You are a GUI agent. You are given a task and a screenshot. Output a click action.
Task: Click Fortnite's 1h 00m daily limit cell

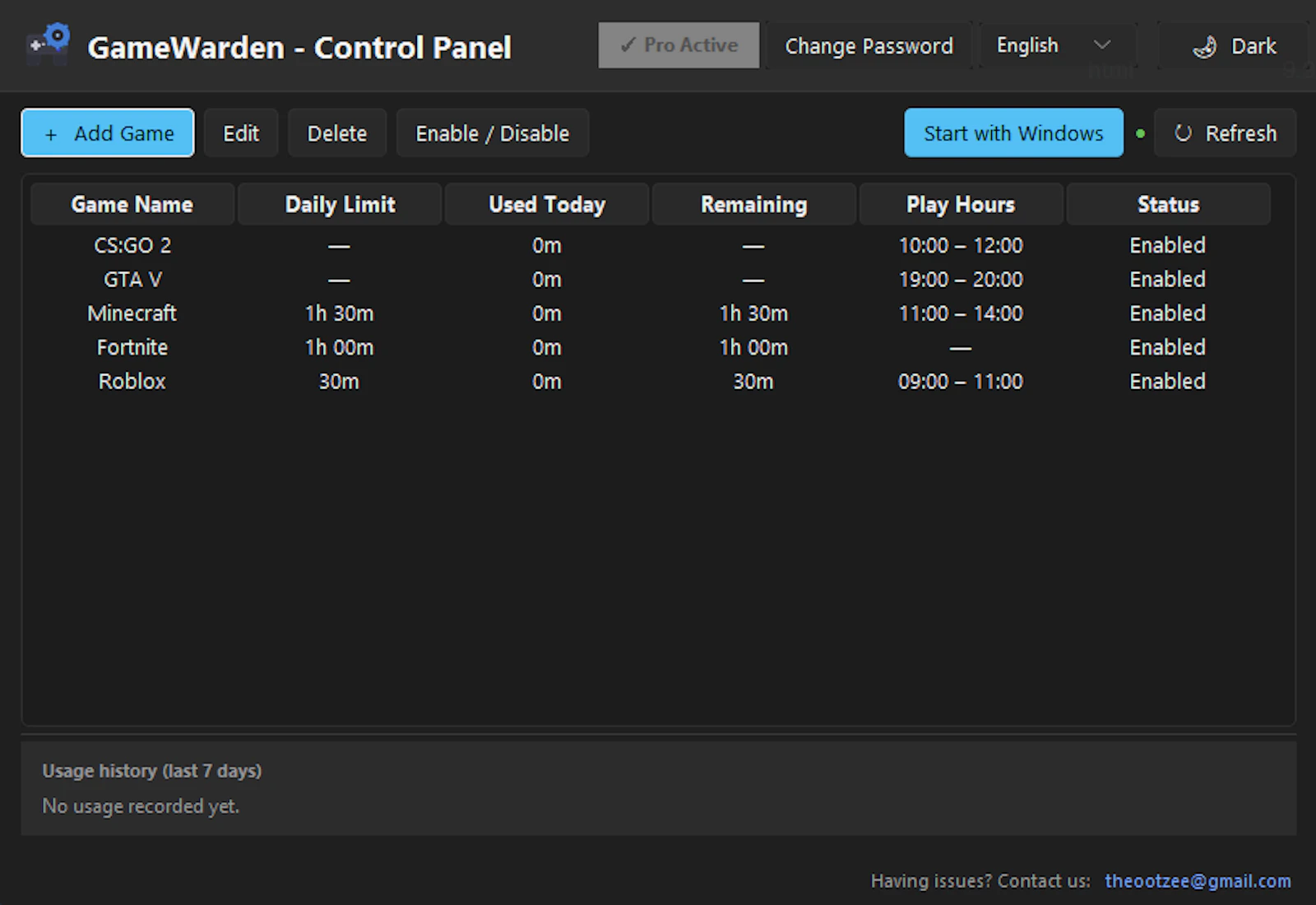click(x=340, y=347)
